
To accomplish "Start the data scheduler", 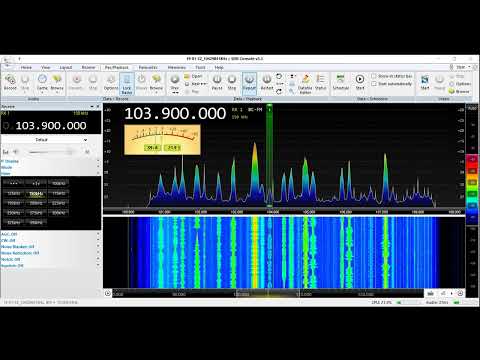I will tap(360, 82).
